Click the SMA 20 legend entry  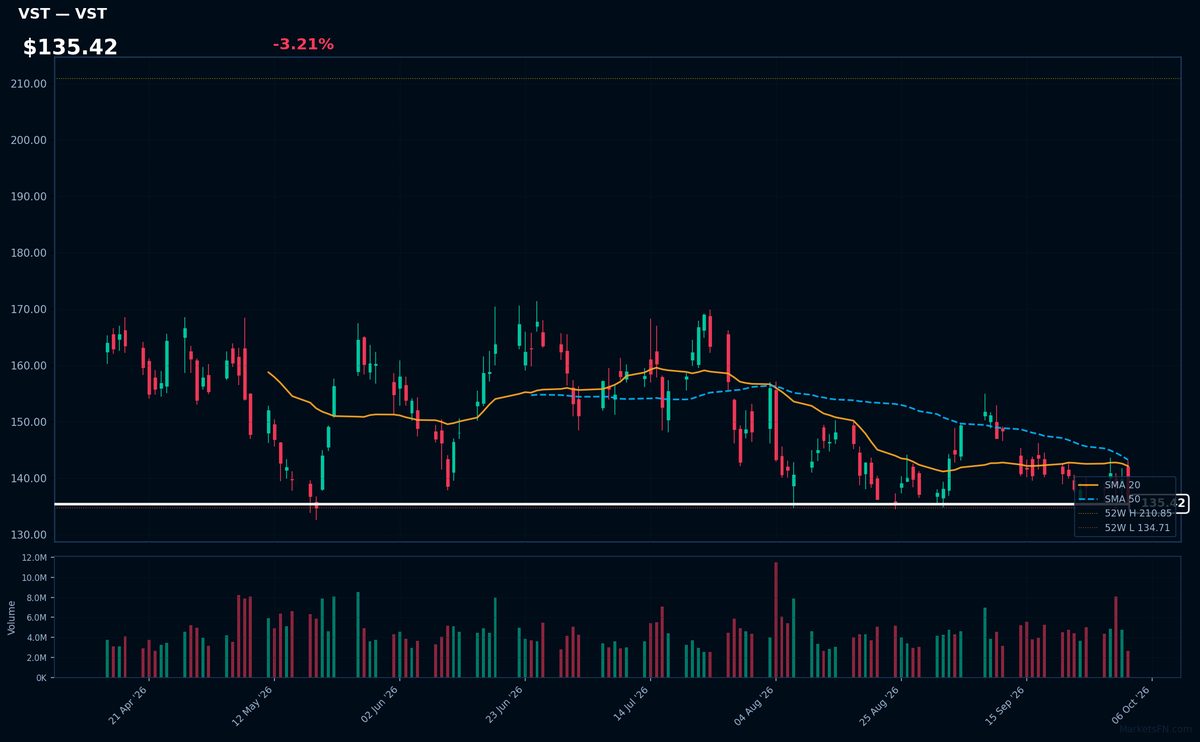coord(1110,485)
